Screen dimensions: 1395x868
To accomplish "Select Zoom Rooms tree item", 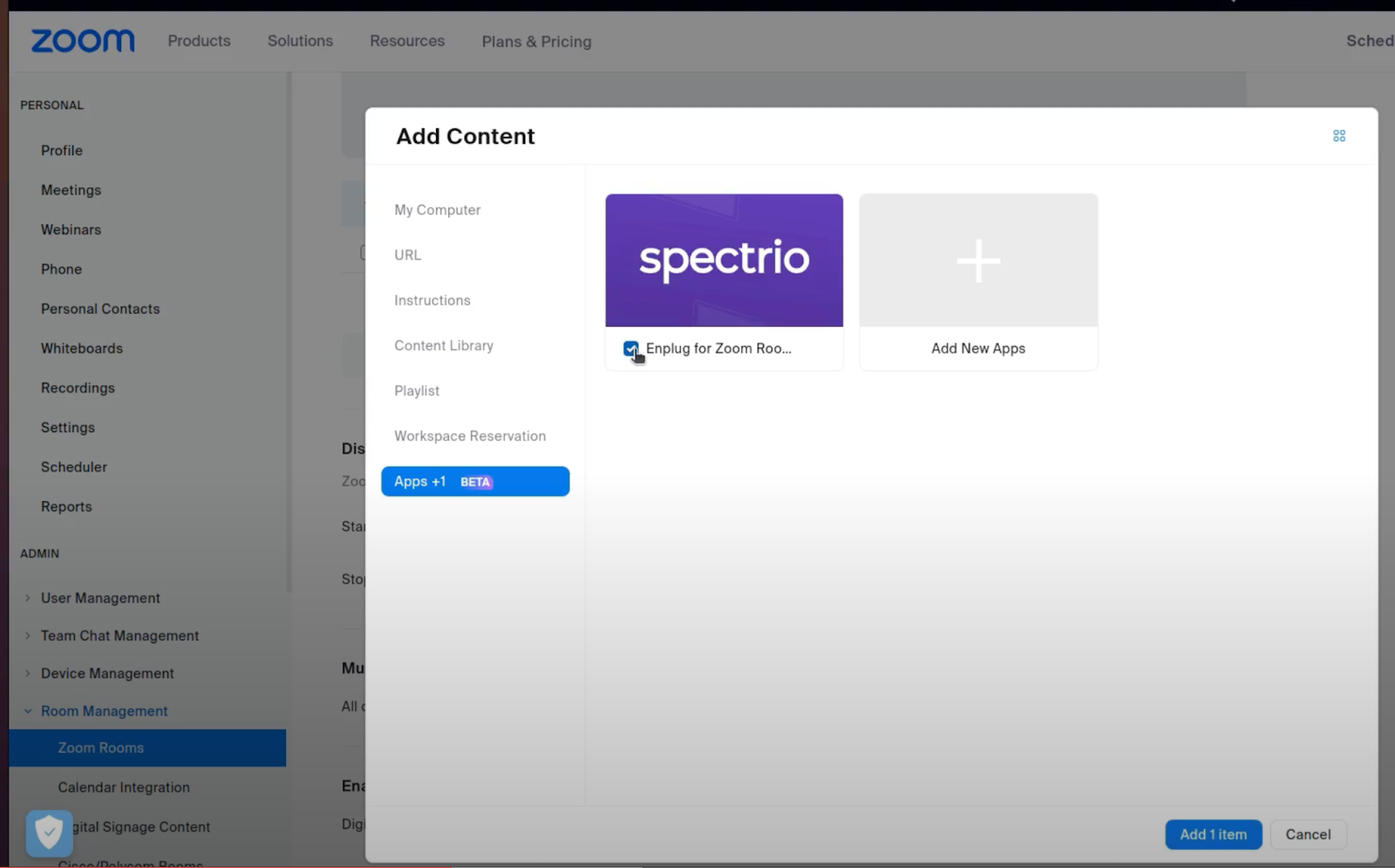I will (147, 748).
